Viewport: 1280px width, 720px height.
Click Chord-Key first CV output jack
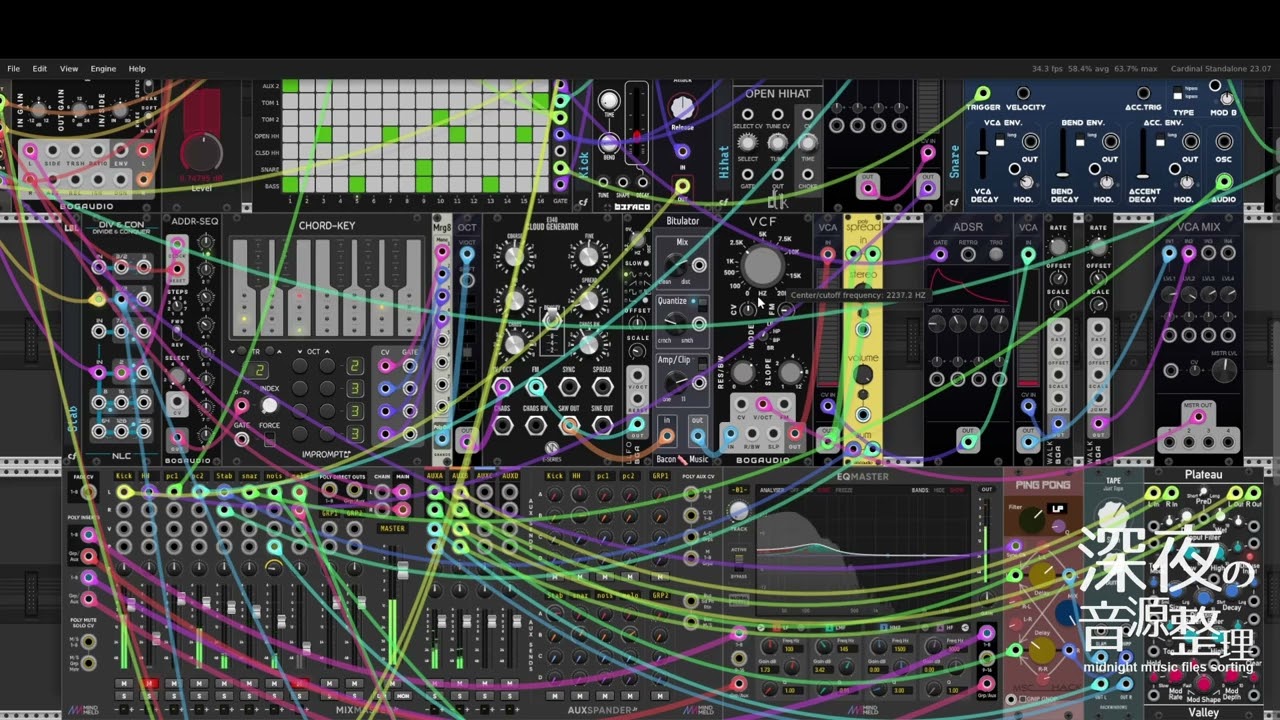pyautogui.click(x=385, y=366)
